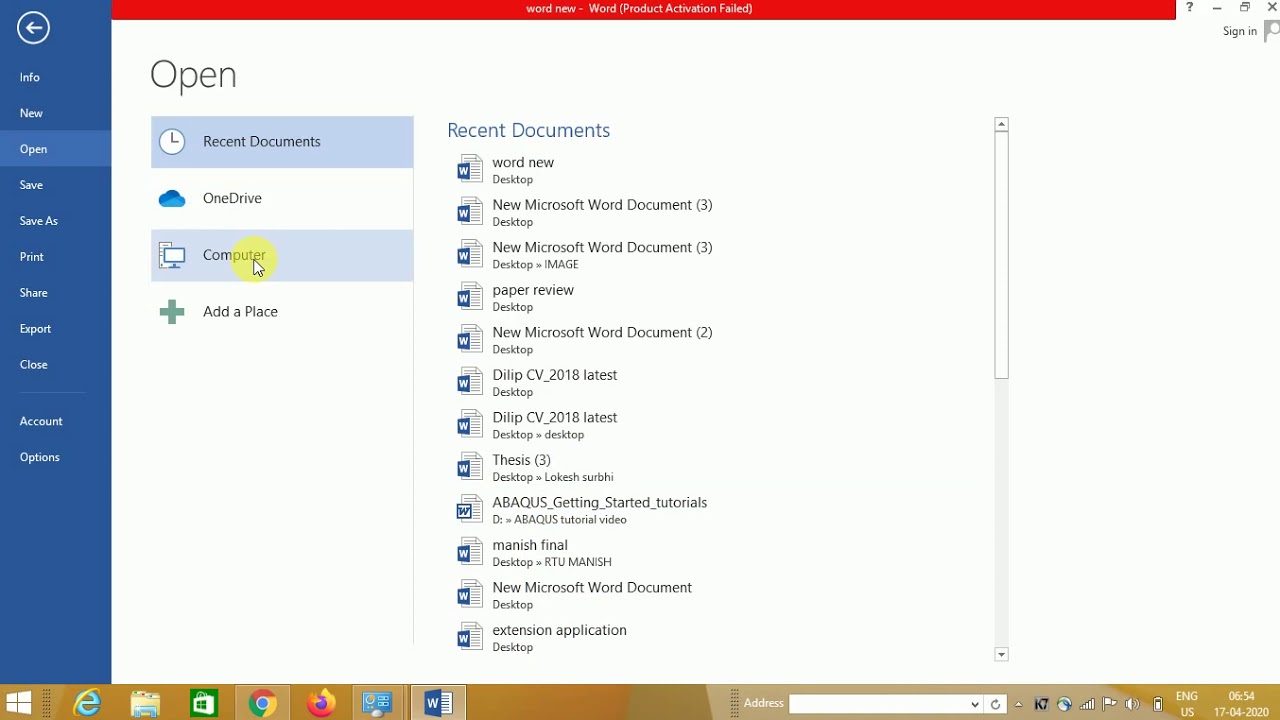1280x720 pixels.
Task: Expand the taskbar Address dropdown arrow
Action: tap(975, 704)
